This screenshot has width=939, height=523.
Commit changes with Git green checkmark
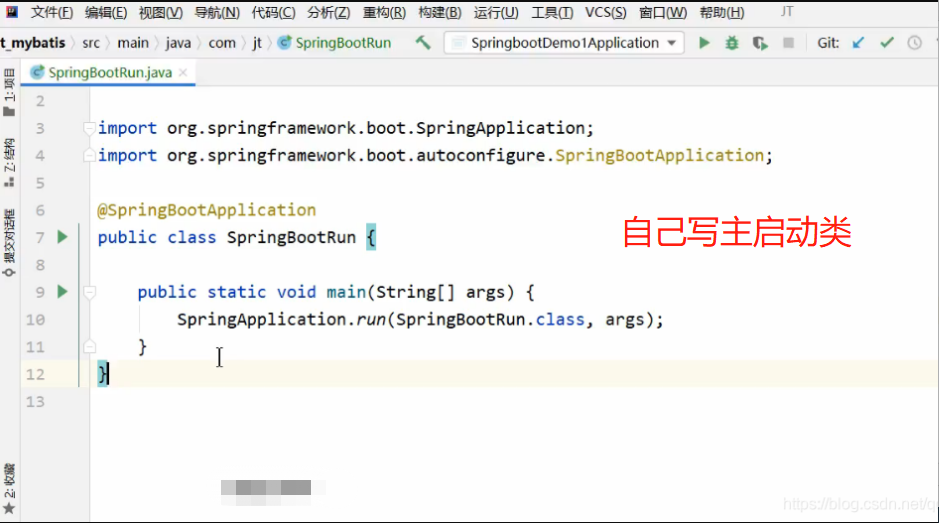887,43
